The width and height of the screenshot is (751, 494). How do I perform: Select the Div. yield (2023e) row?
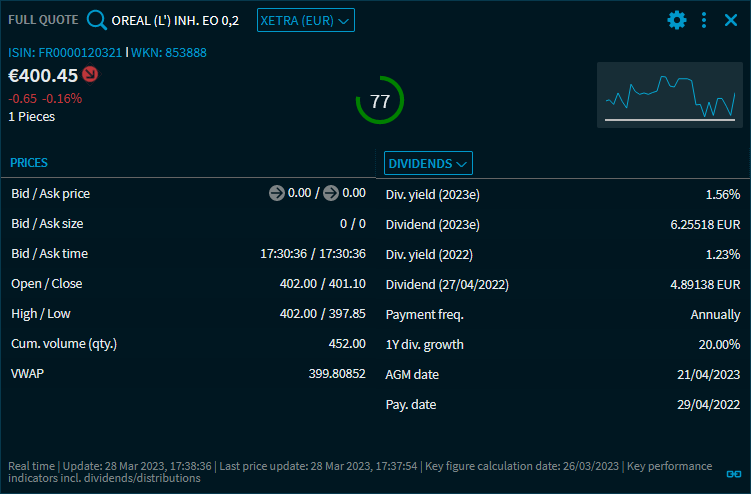(562, 194)
